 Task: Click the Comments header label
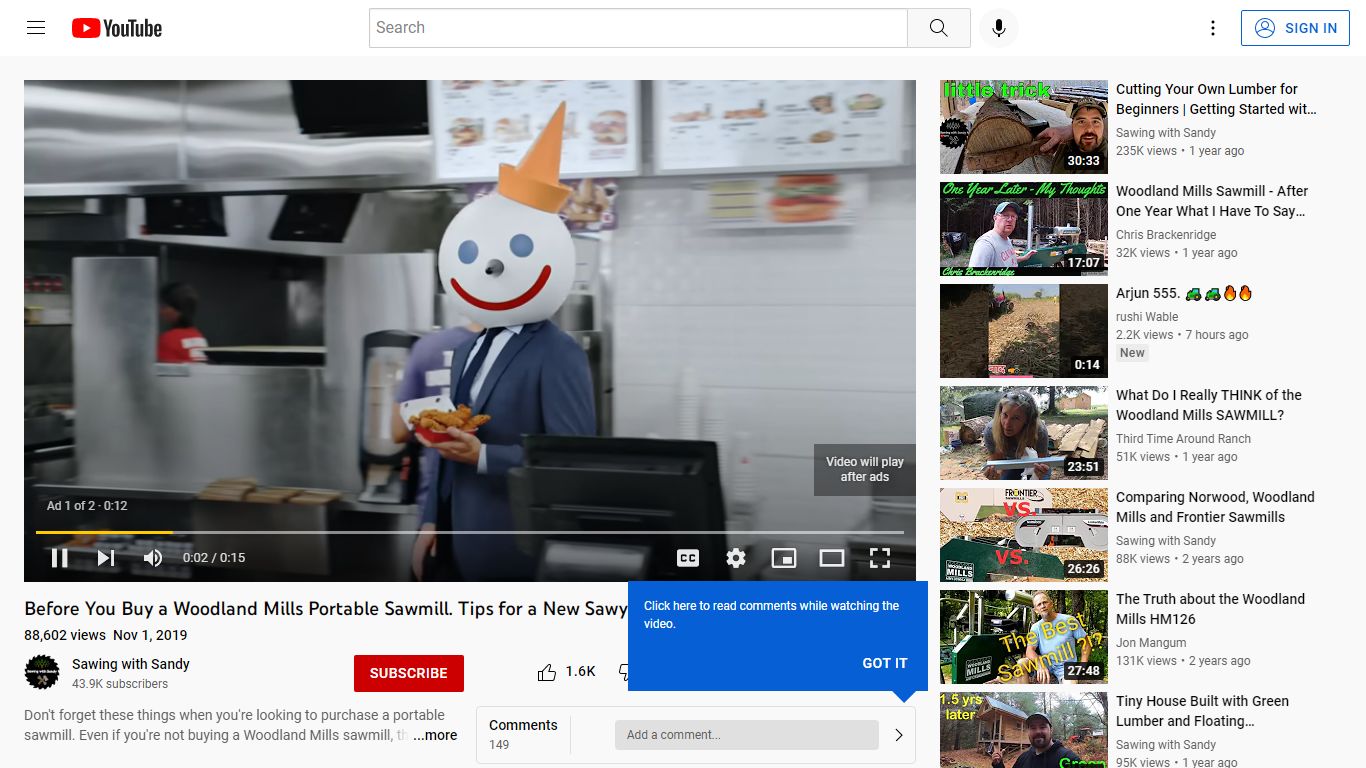(x=523, y=725)
